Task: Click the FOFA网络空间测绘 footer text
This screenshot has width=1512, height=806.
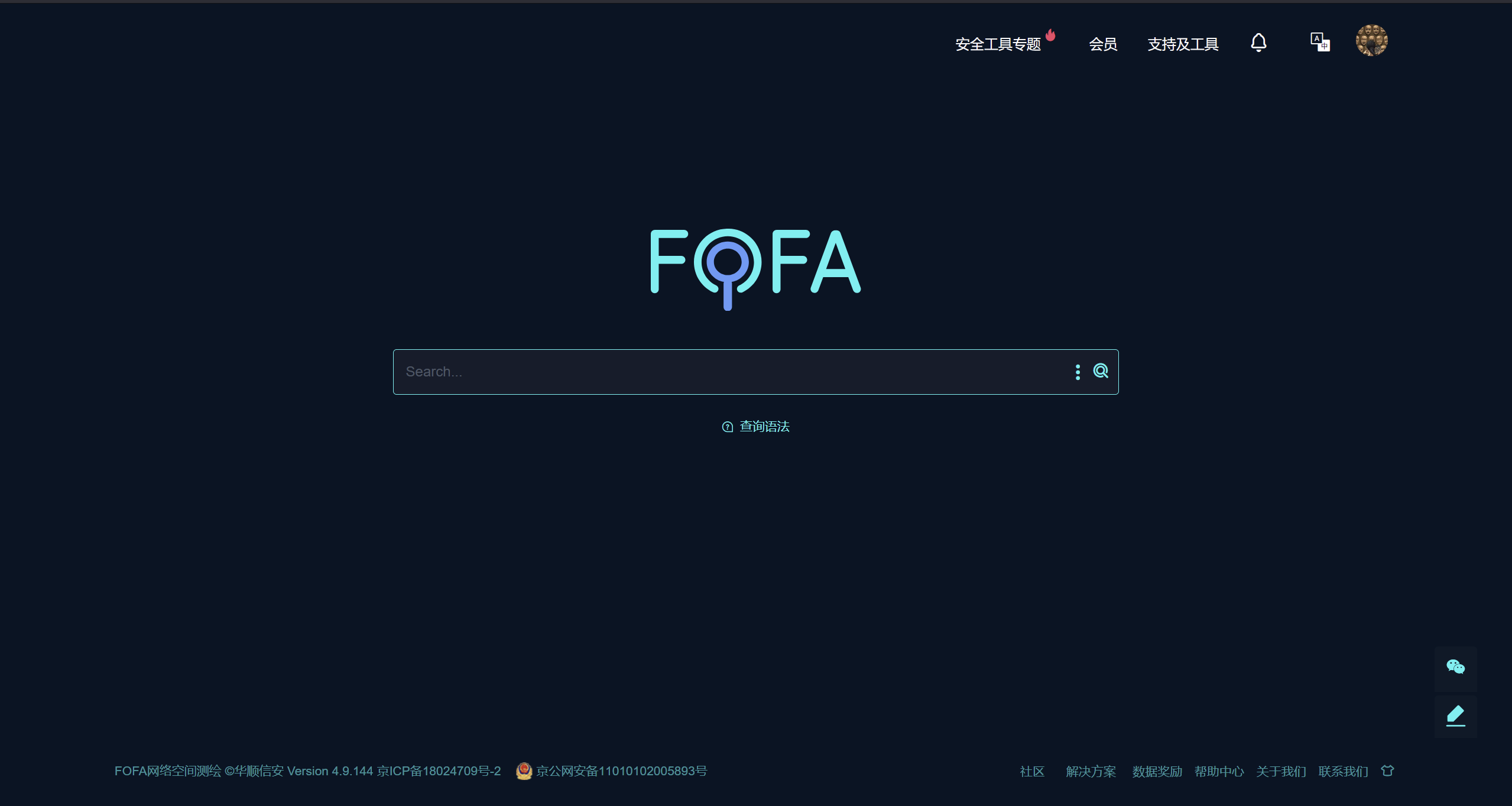Action: point(168,771)
